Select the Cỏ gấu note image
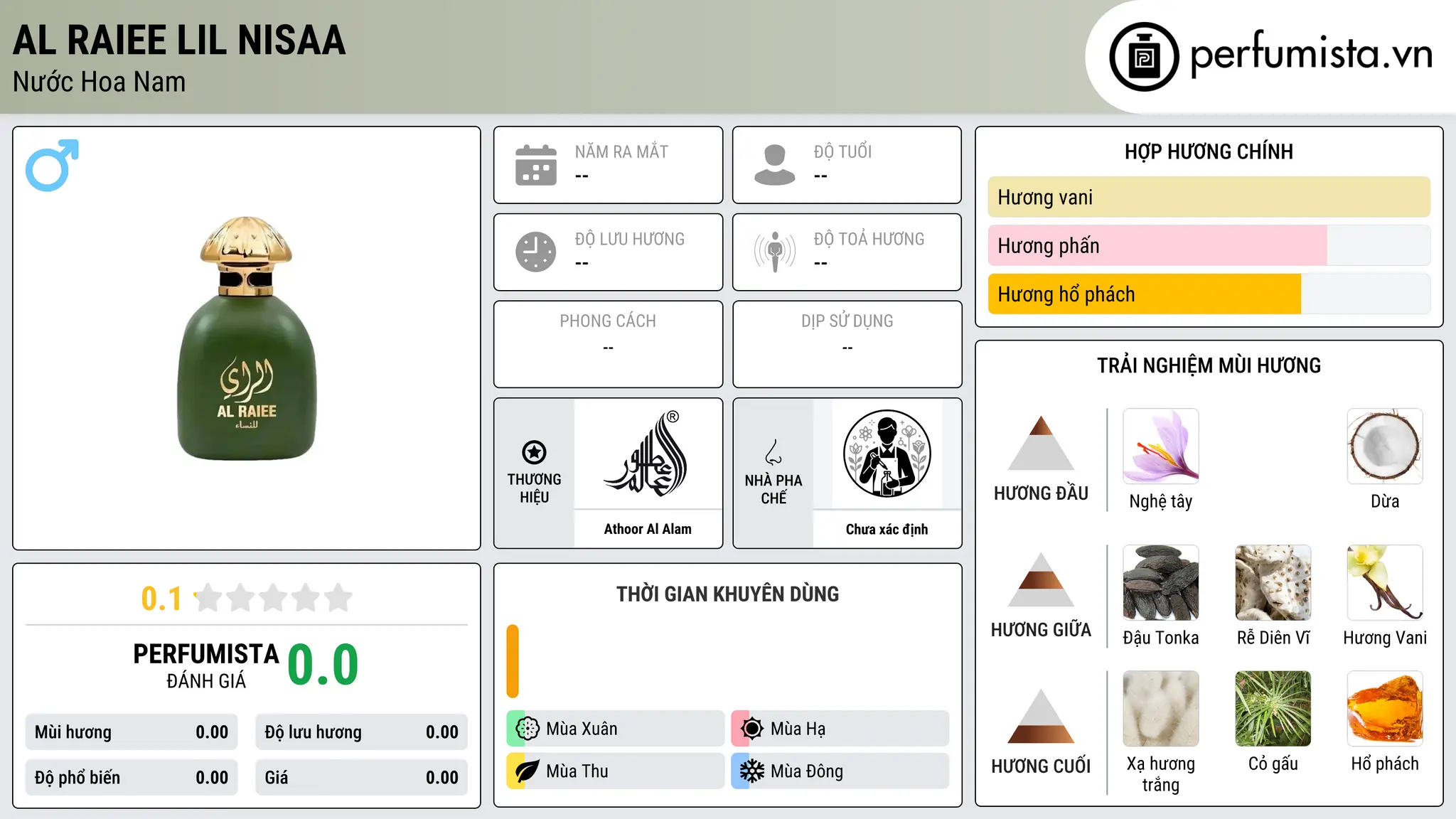Screen dimensions: 1456x819 click(1273, 709)
